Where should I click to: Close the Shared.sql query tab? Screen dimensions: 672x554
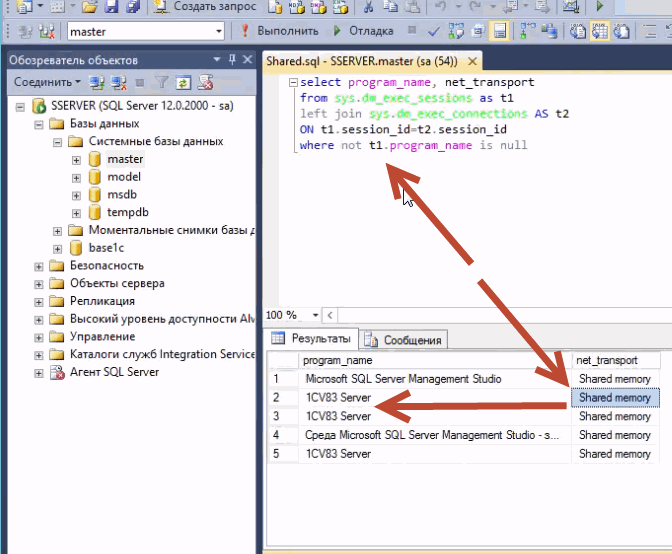(473, 61)
